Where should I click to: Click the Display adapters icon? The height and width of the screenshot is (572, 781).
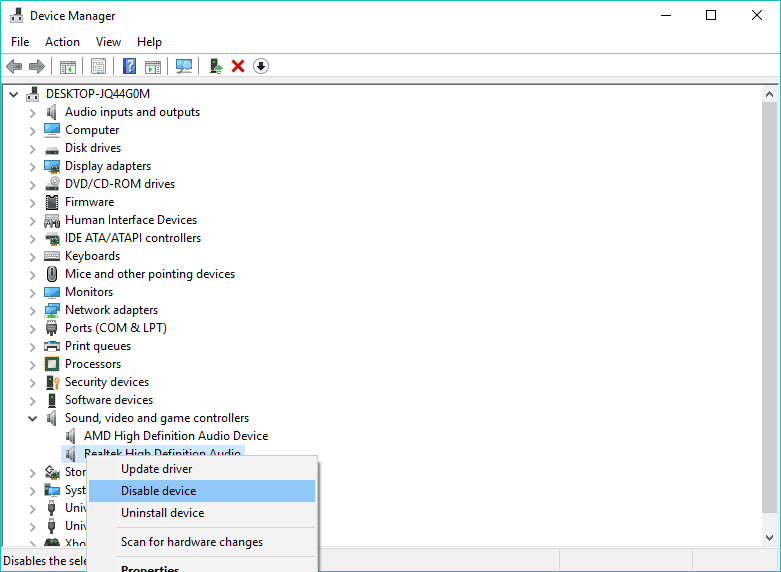pyautogui.click(x=52, y=166)
